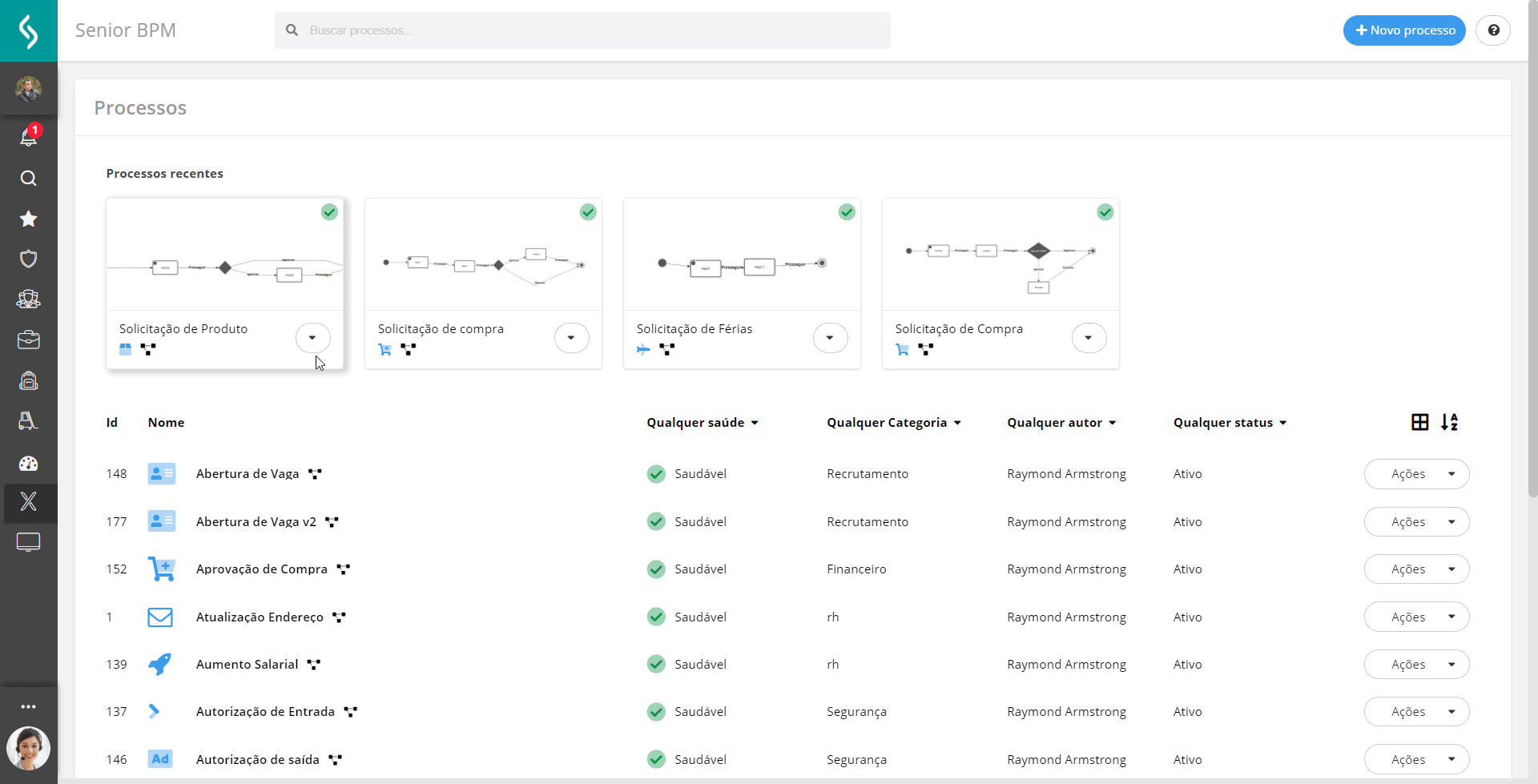This screenshot has height=784, width=1538.
Task: Click the Novo processo button
Action: click(x=1404, y=30)
